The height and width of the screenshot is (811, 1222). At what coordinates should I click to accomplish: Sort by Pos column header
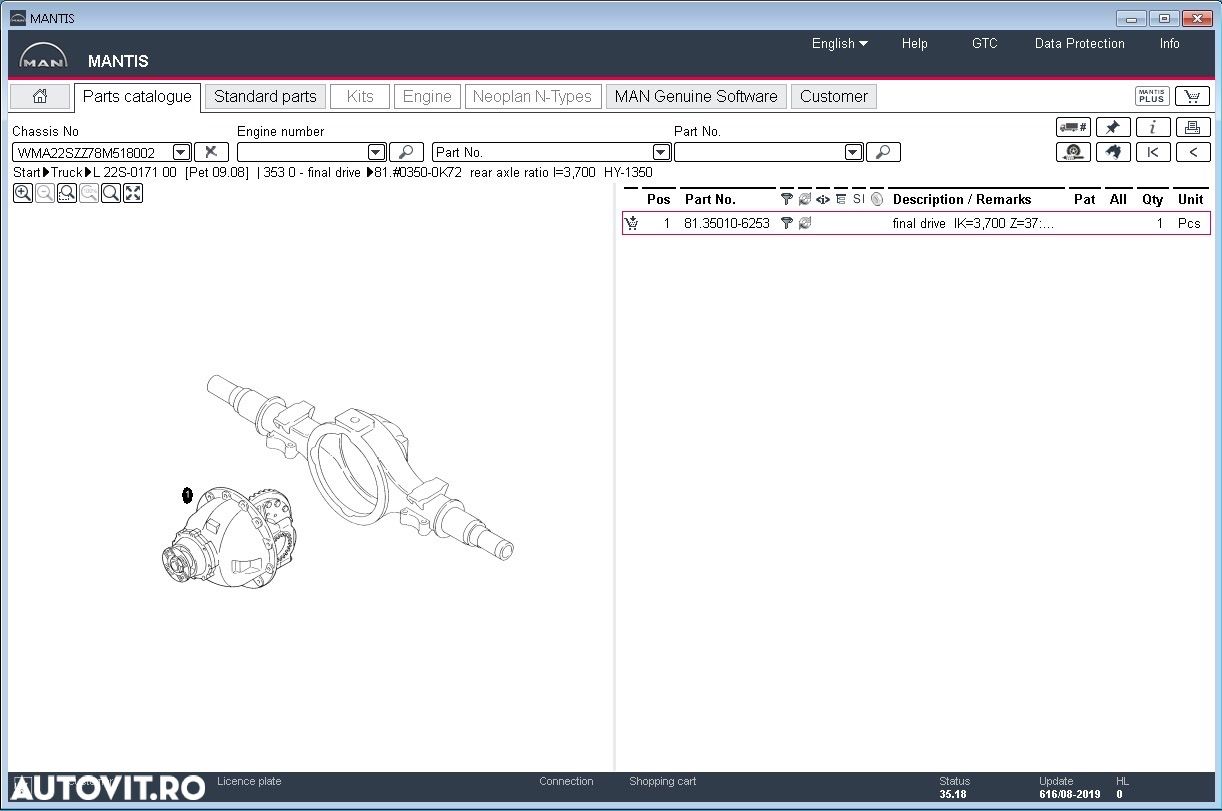pos(659,199)
